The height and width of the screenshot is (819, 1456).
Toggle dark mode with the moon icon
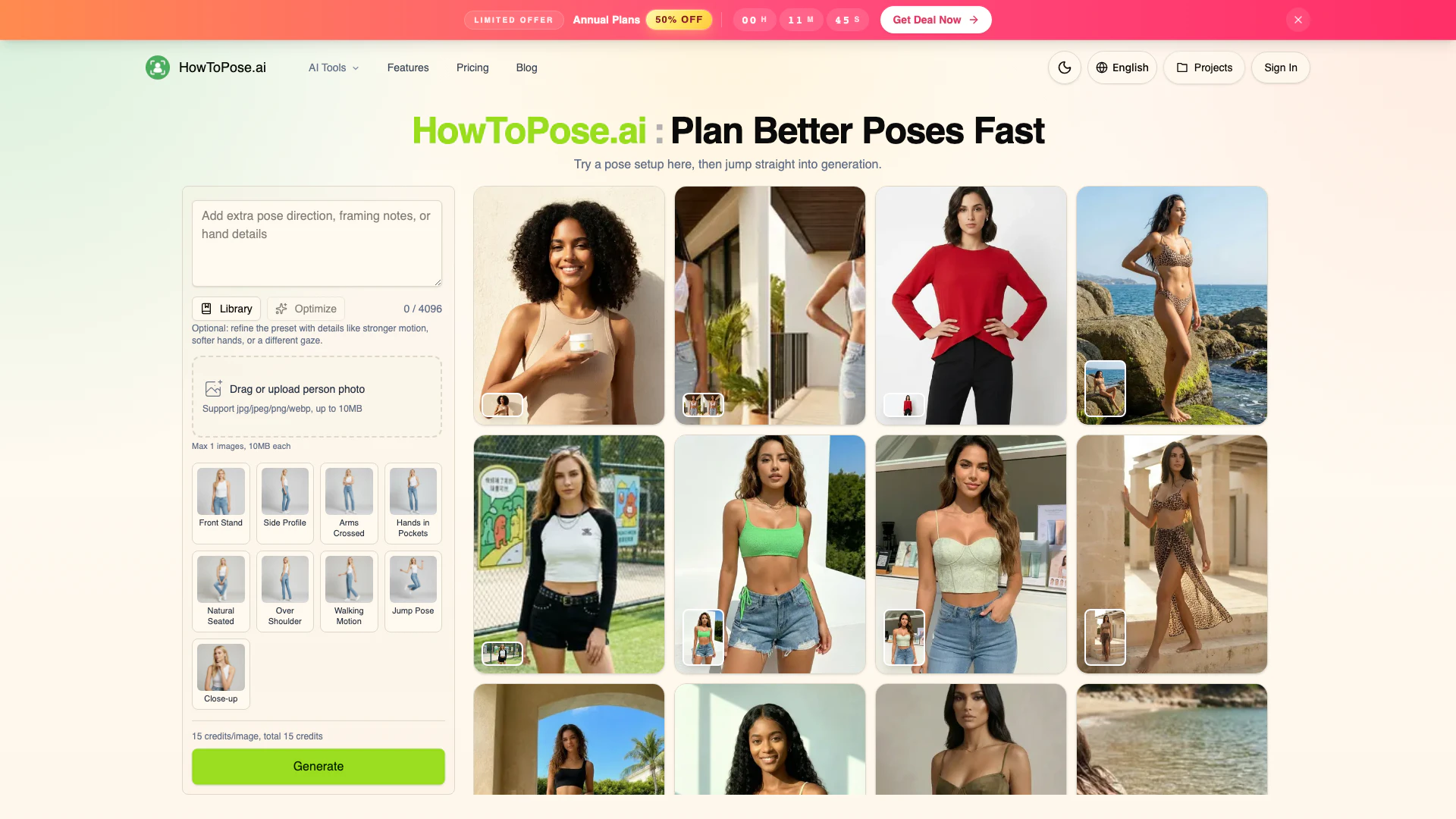click(x=1064, y=67)
